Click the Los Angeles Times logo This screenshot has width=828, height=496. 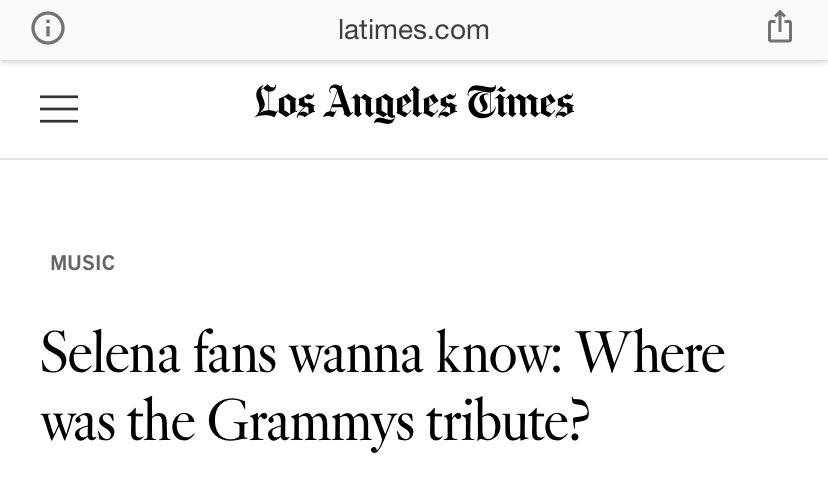click(414, 104)
